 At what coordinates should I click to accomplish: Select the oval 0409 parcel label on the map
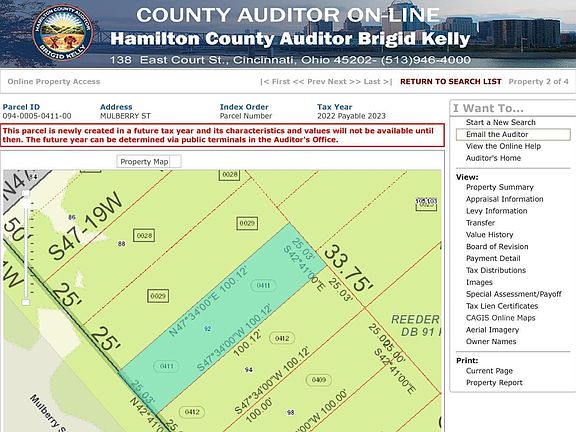pos(319,380)
